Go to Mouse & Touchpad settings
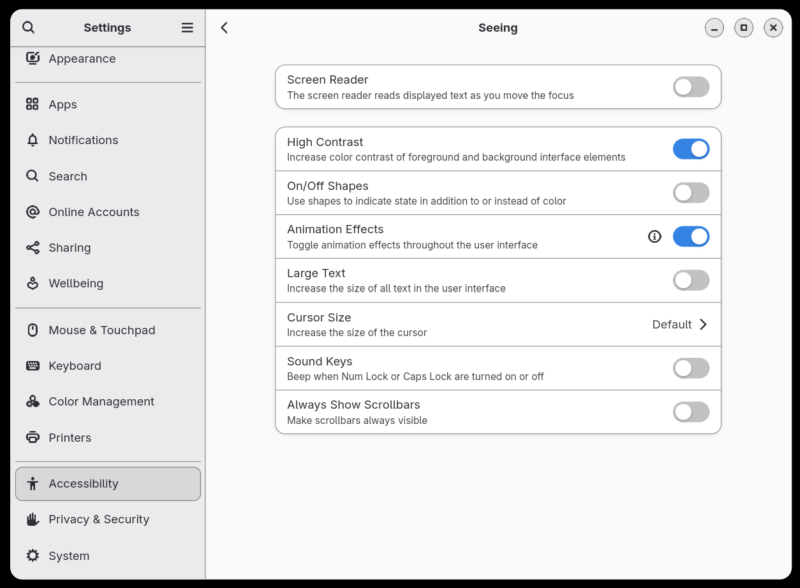800x588 pixels. [x=101, y=330]
